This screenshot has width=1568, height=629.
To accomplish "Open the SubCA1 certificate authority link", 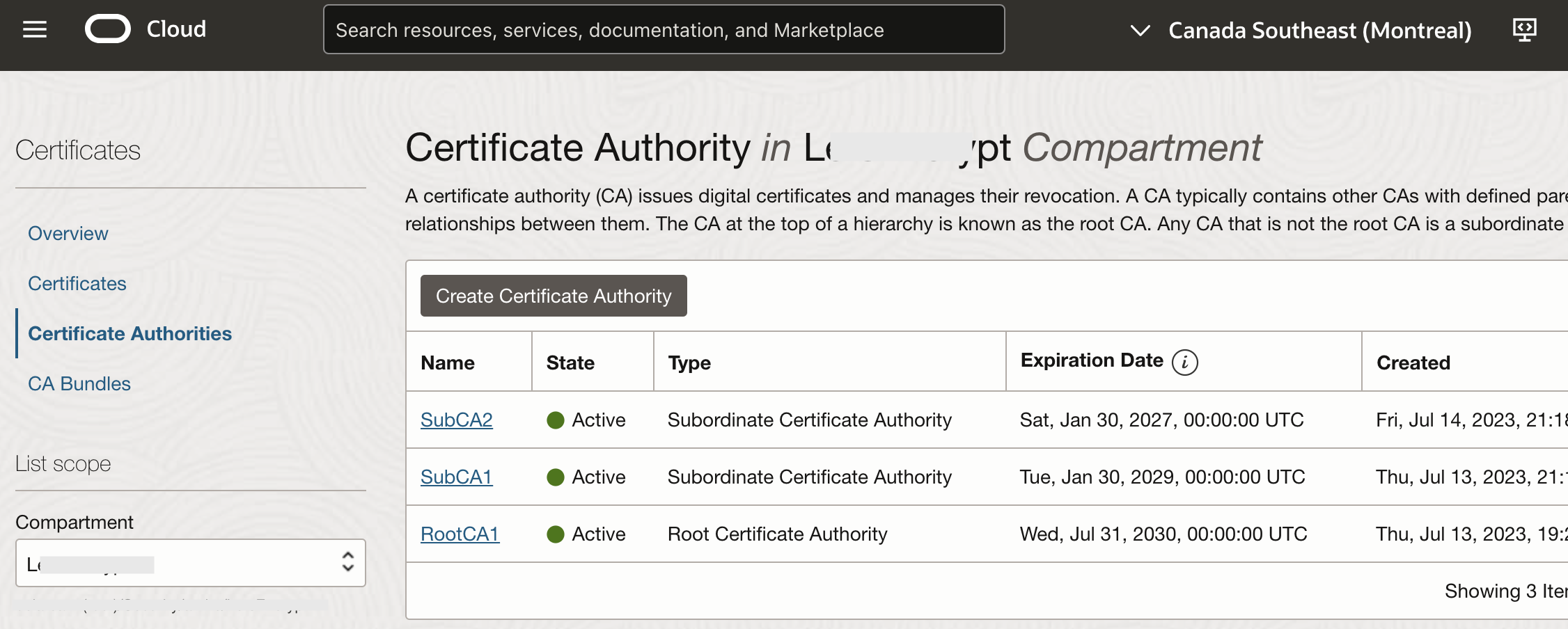I will tap(457, 477).
